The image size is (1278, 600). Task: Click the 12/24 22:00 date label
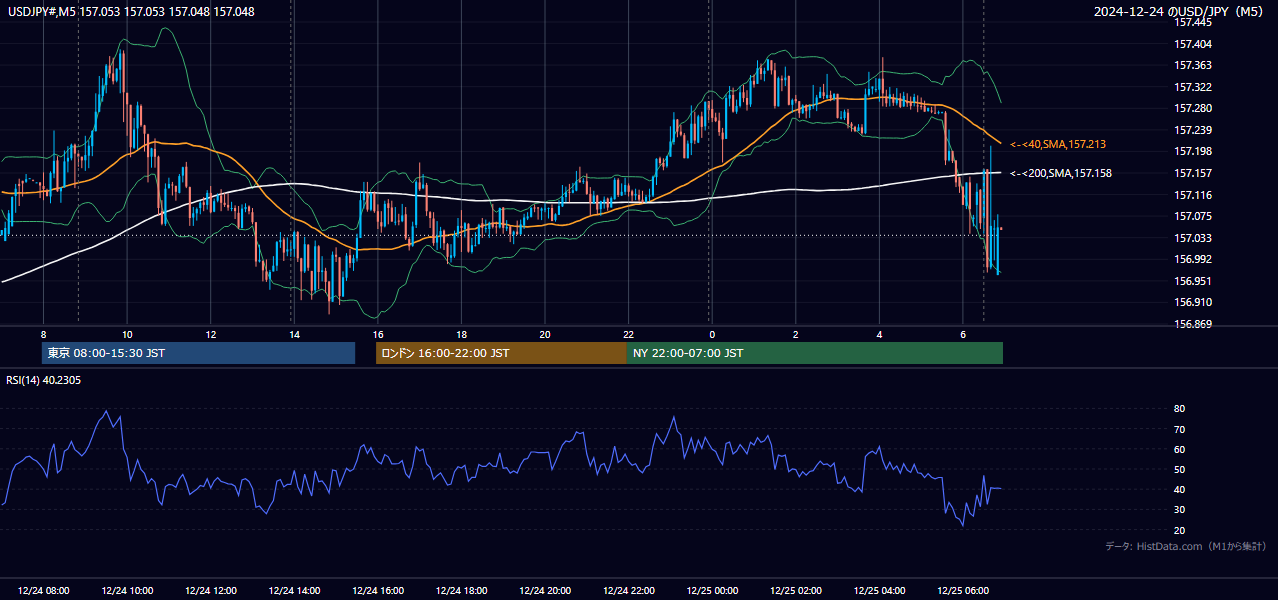pyautogui.click(x=629, y=591)
